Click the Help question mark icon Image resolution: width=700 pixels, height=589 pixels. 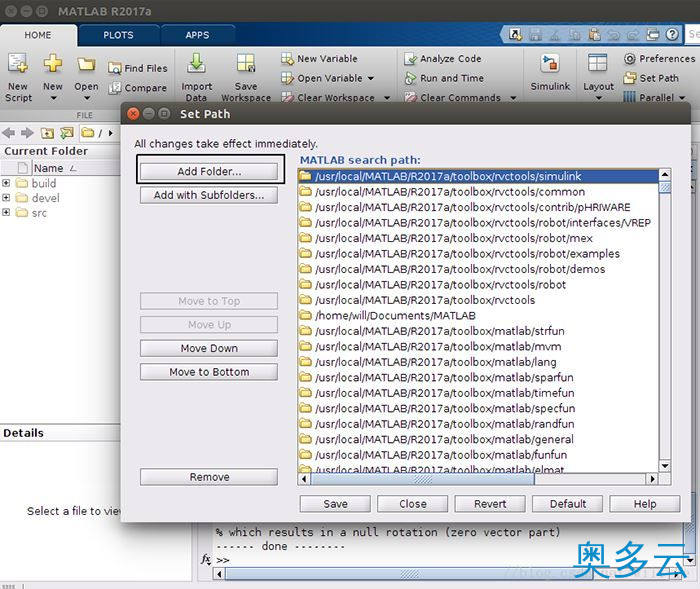[x=672, y=34]
